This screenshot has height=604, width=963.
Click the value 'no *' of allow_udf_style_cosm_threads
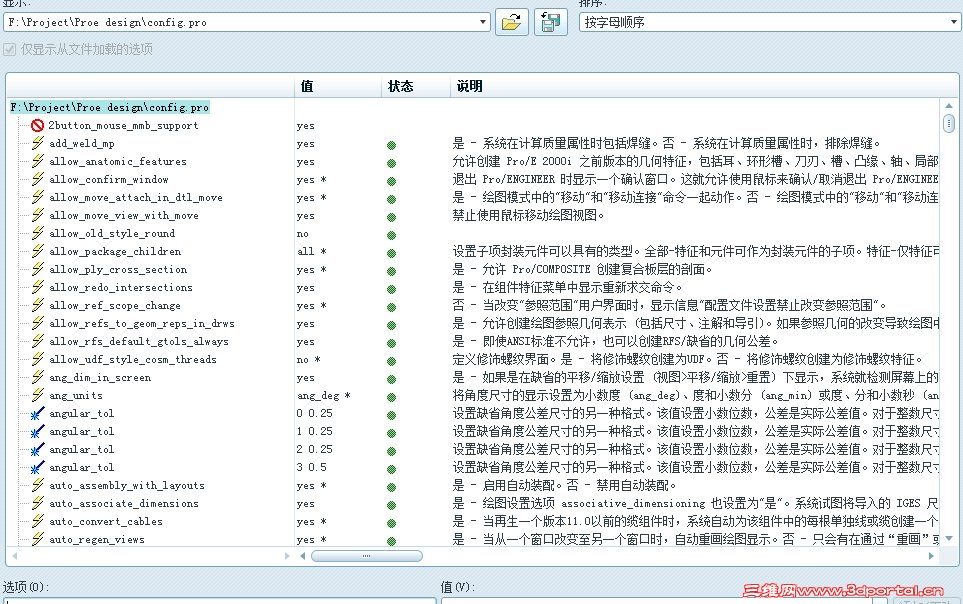pyautogui.click(x=308, y=359)
